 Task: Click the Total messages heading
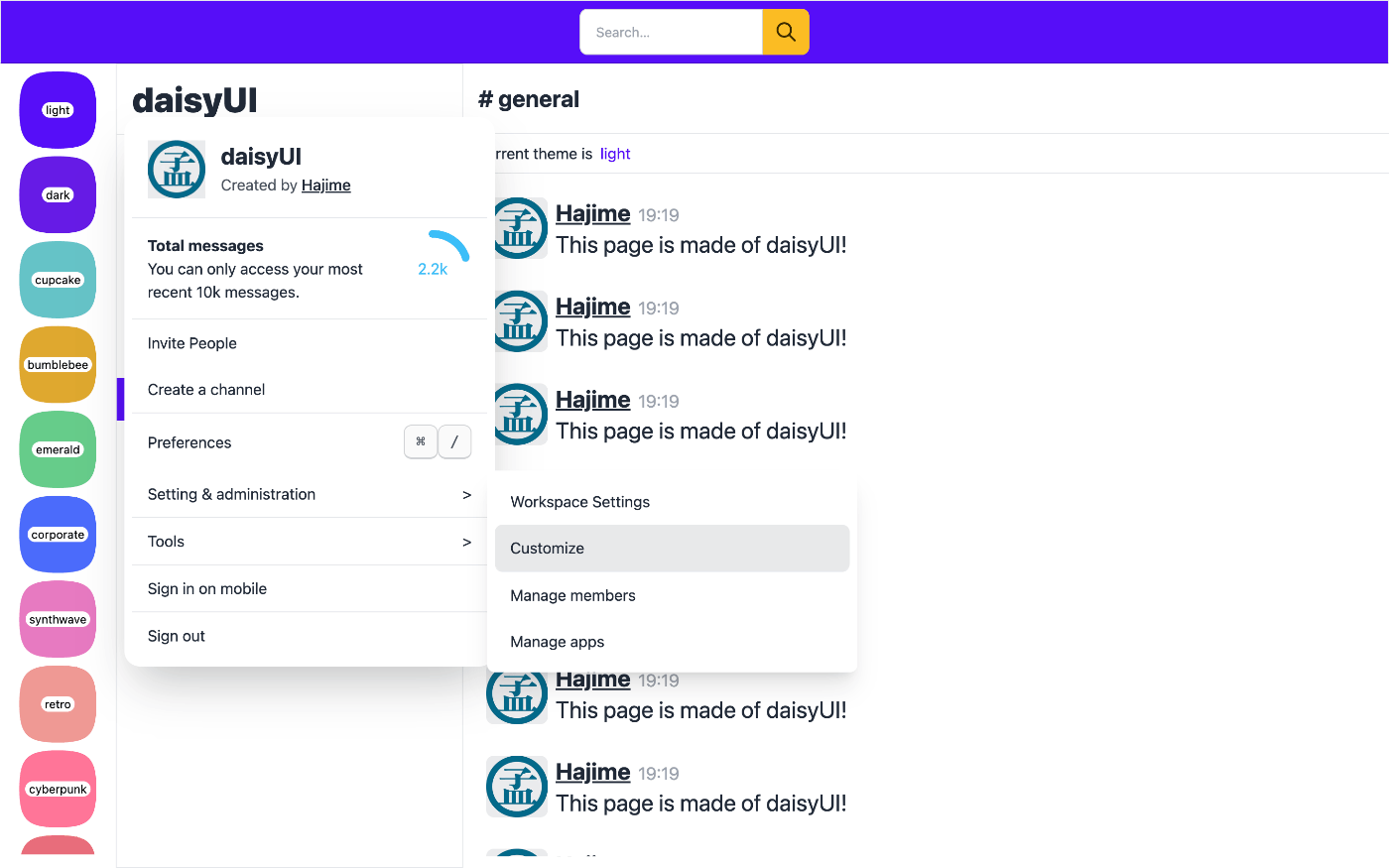pyautogui.click(x=205, y=246)
